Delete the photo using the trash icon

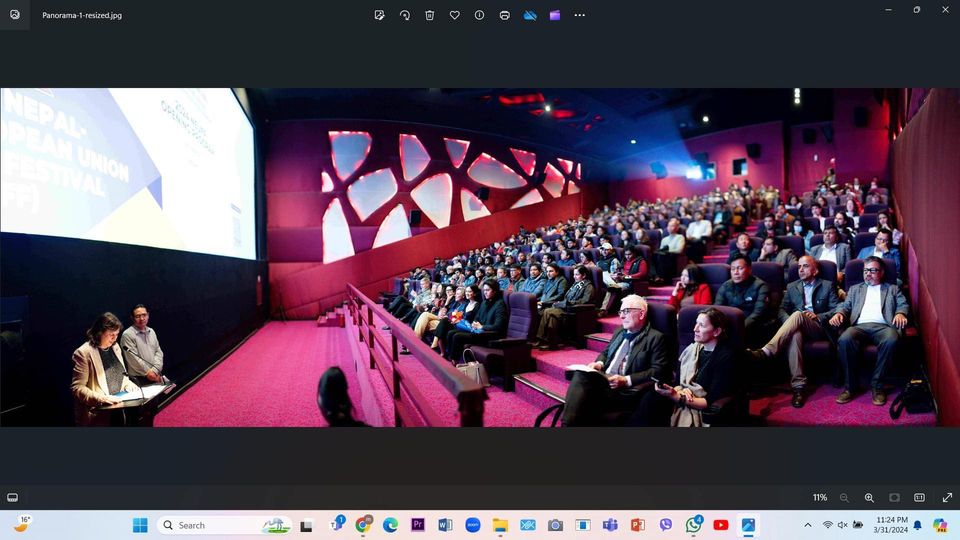430,15
